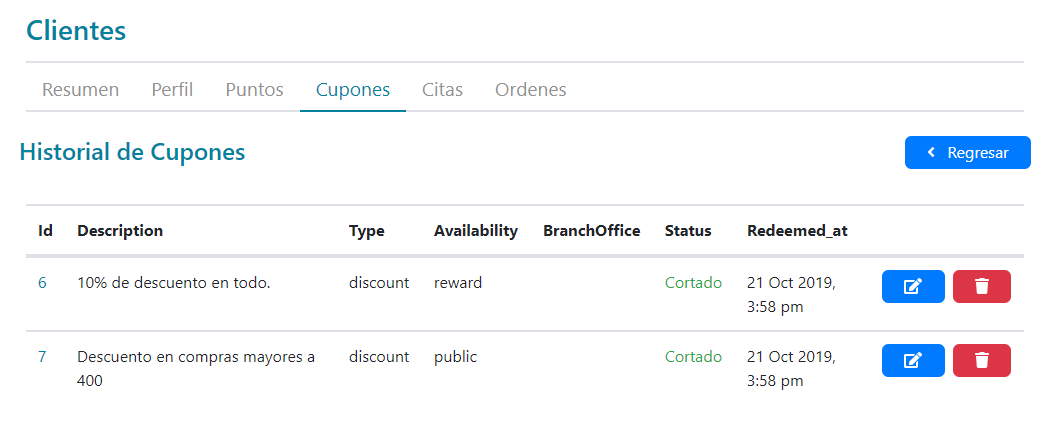Screen dimensions: 1058x426
Task: Switch to the Perfil tab
Action: pos(172,90)
